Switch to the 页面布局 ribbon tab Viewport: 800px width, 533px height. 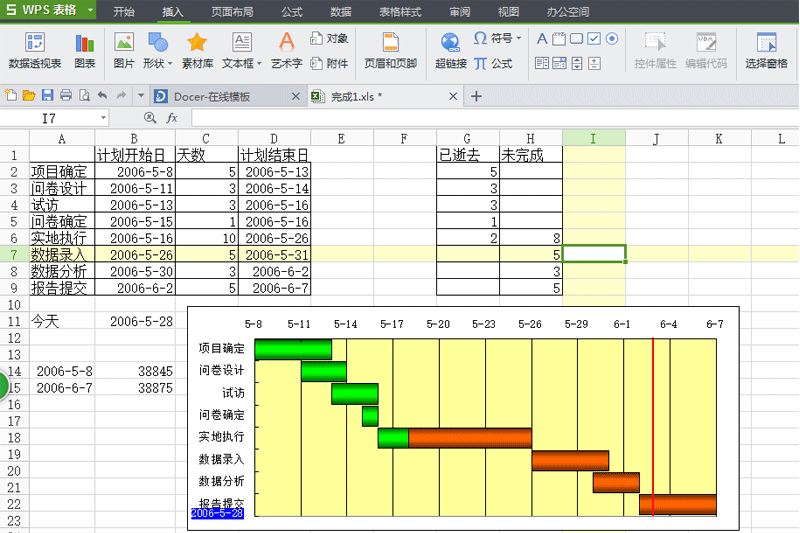(232, 12)
